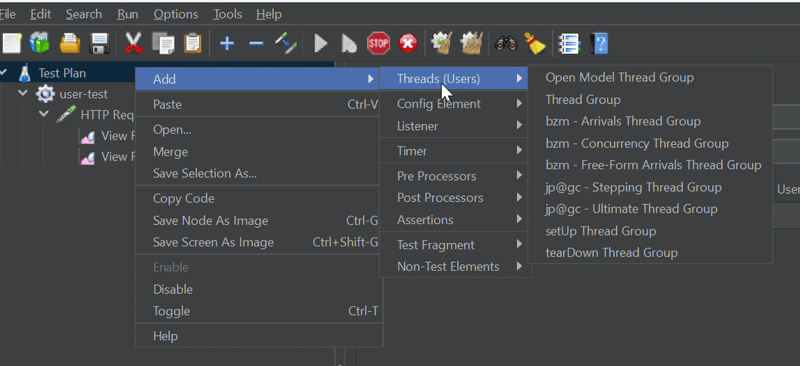This screenshot has width=800, height=366.
Task: Expand the Test Fragment submenu
Action: [455, 245]
